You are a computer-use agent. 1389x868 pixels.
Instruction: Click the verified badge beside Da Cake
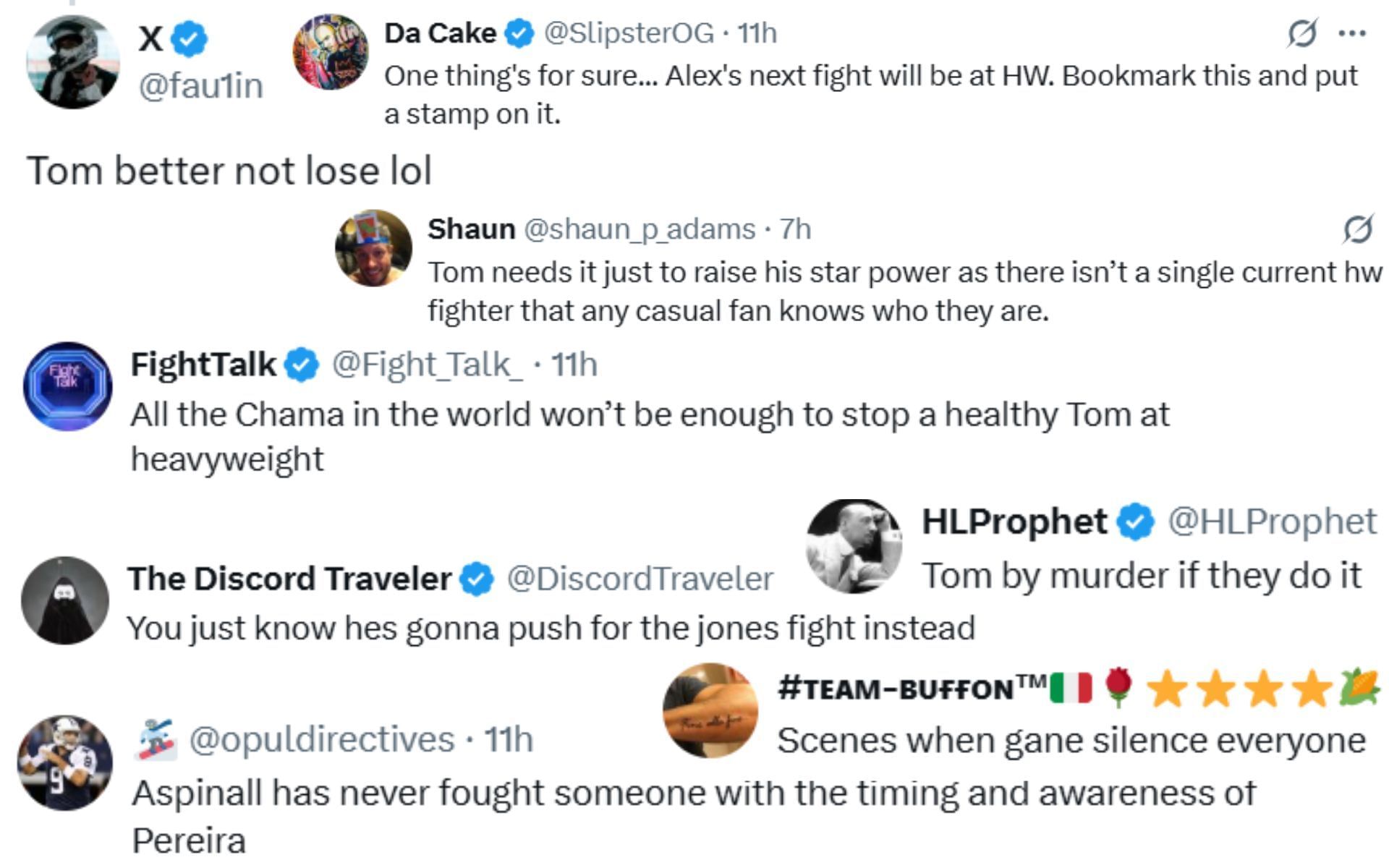pyautogui.click(x=519, y=33)
